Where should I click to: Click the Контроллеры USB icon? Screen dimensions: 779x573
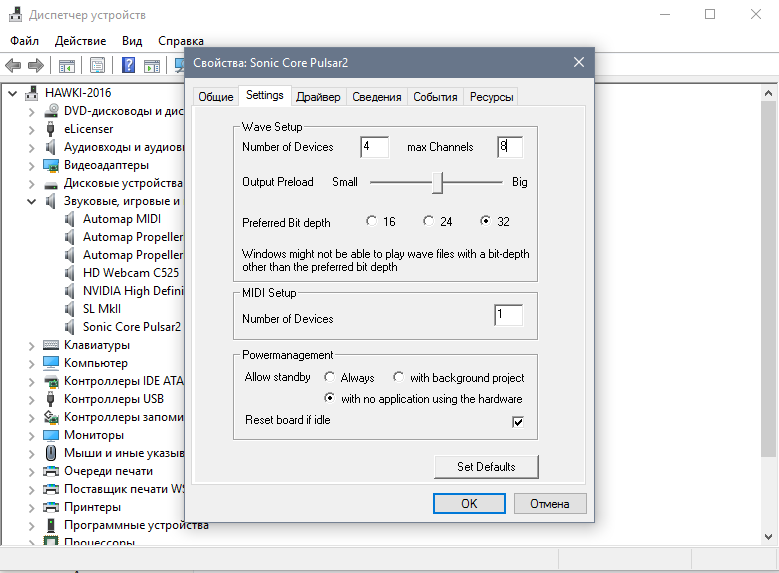pyautogui.click(x=50, y=399)
